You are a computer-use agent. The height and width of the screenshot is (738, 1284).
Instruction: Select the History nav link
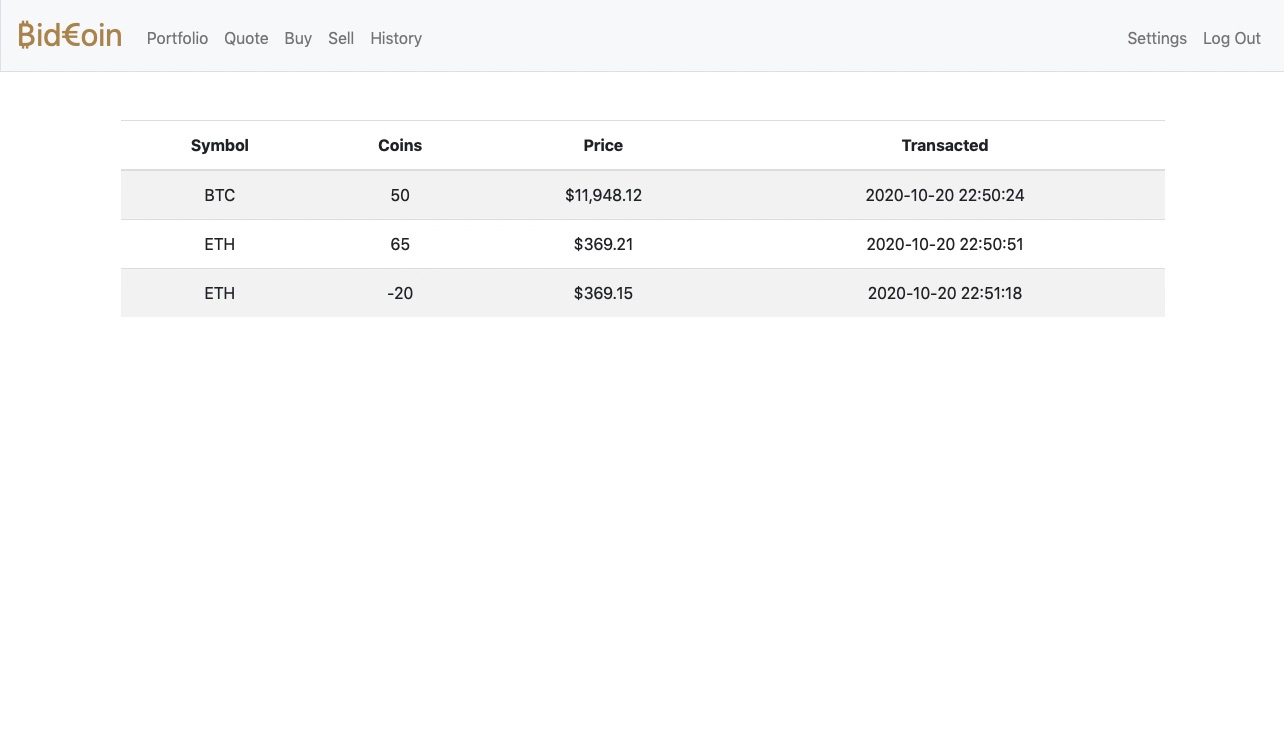click(x=396, y=38)
